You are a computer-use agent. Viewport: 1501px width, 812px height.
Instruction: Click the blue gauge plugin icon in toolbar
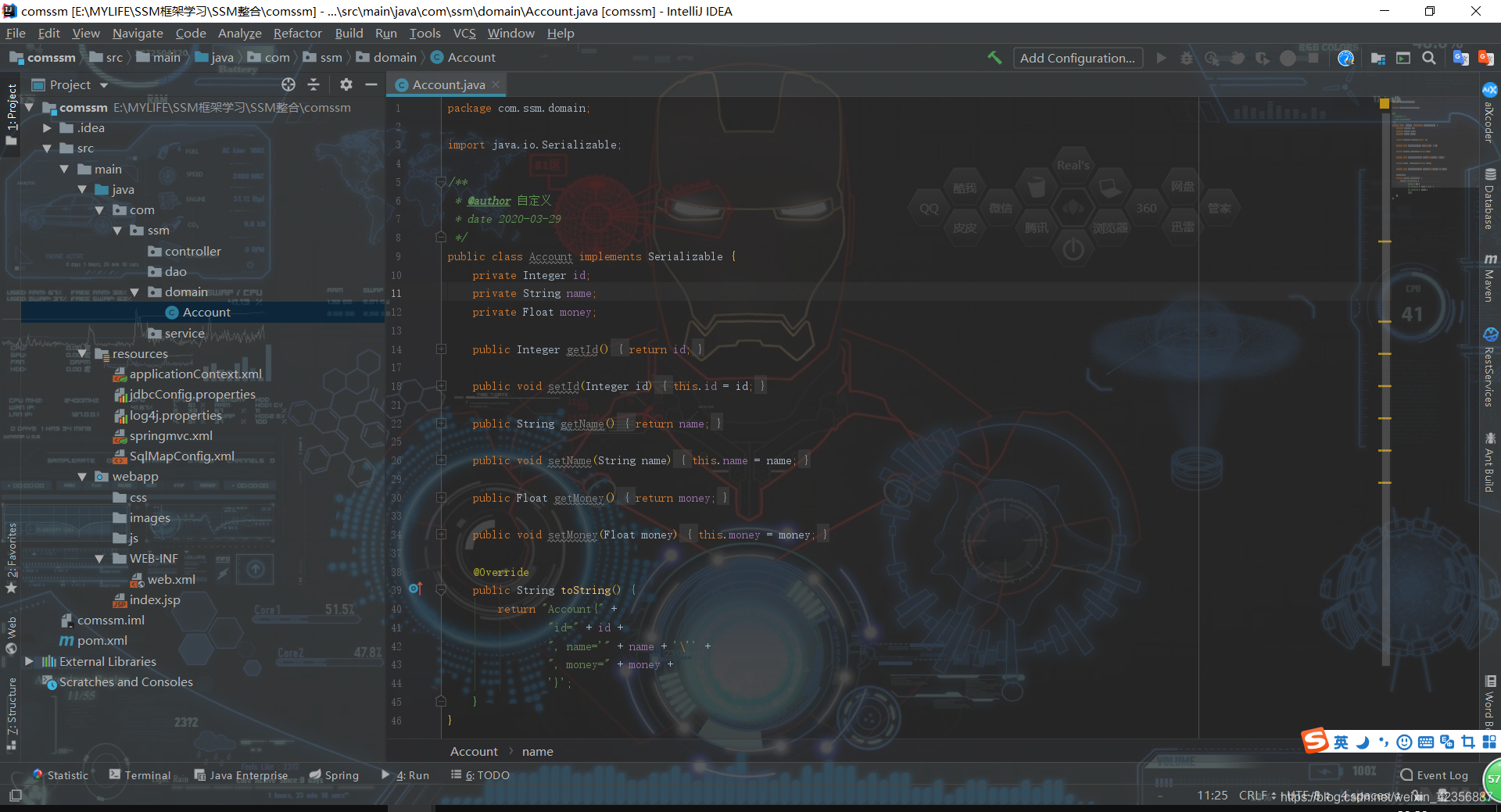tap(1345, 59)
